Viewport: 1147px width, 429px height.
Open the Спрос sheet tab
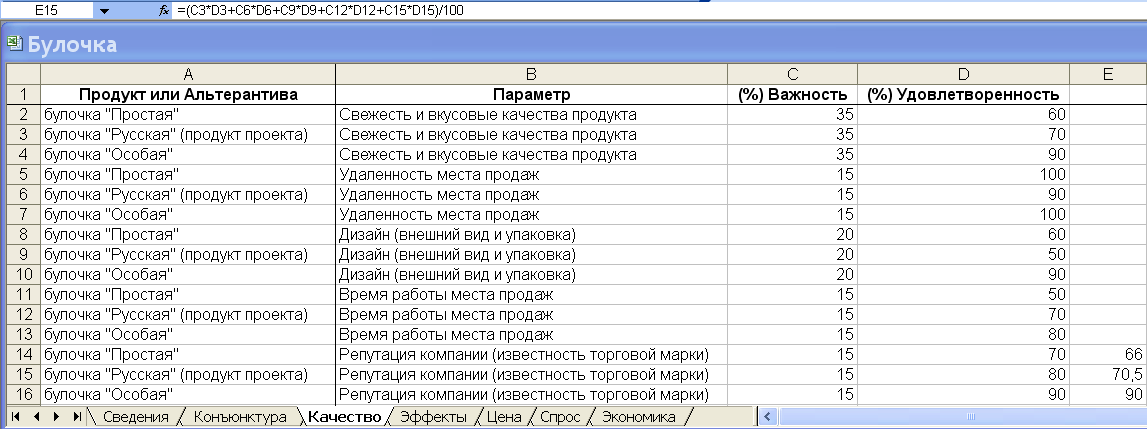[x=560, y=417]
